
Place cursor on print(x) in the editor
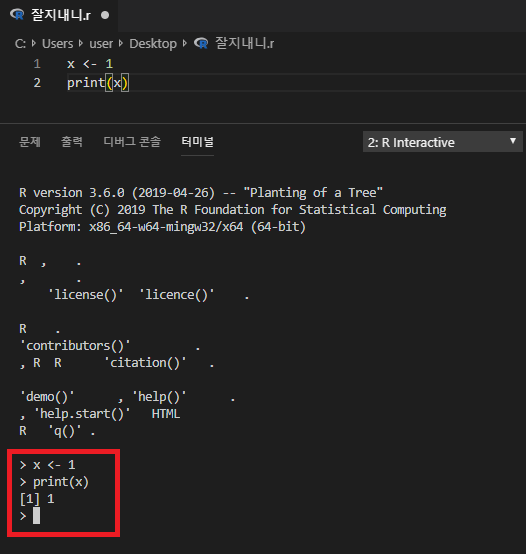point(98,83)
